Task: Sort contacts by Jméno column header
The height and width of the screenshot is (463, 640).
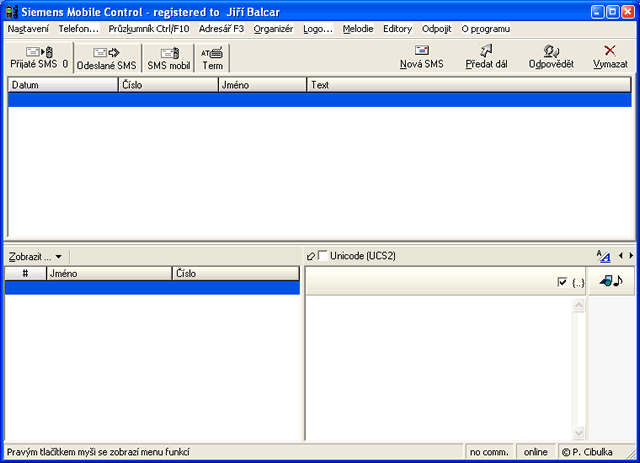Action: [x=109, y=274]
